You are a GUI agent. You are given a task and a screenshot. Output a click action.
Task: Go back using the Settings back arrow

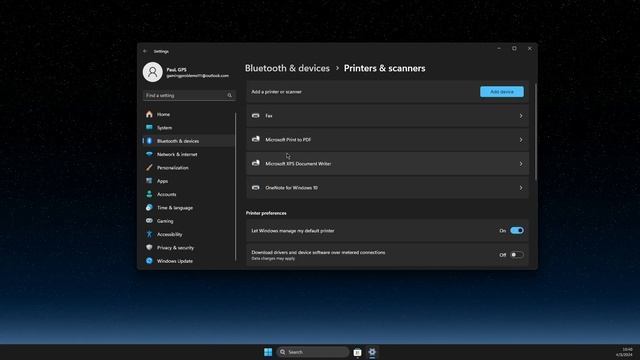click(145, 51)
